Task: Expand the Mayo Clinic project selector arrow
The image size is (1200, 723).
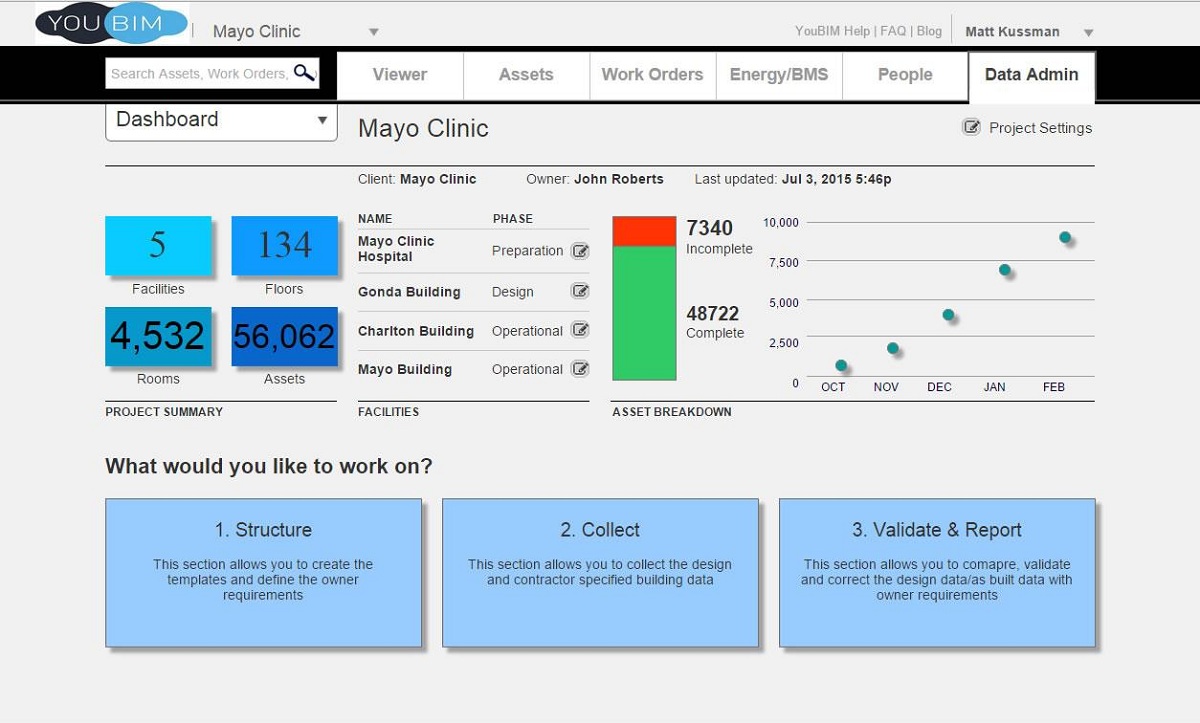Action: pyautogui.click(x=373, y=32)
